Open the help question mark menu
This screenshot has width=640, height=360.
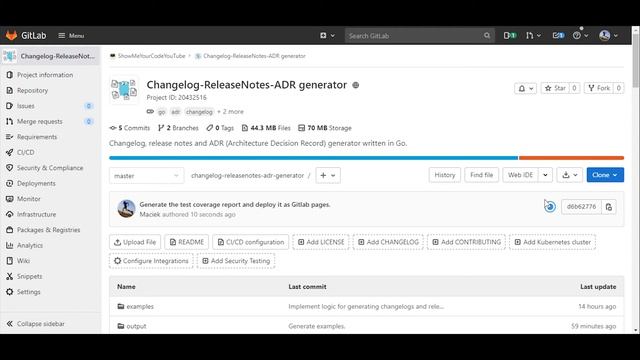point(580,36)
